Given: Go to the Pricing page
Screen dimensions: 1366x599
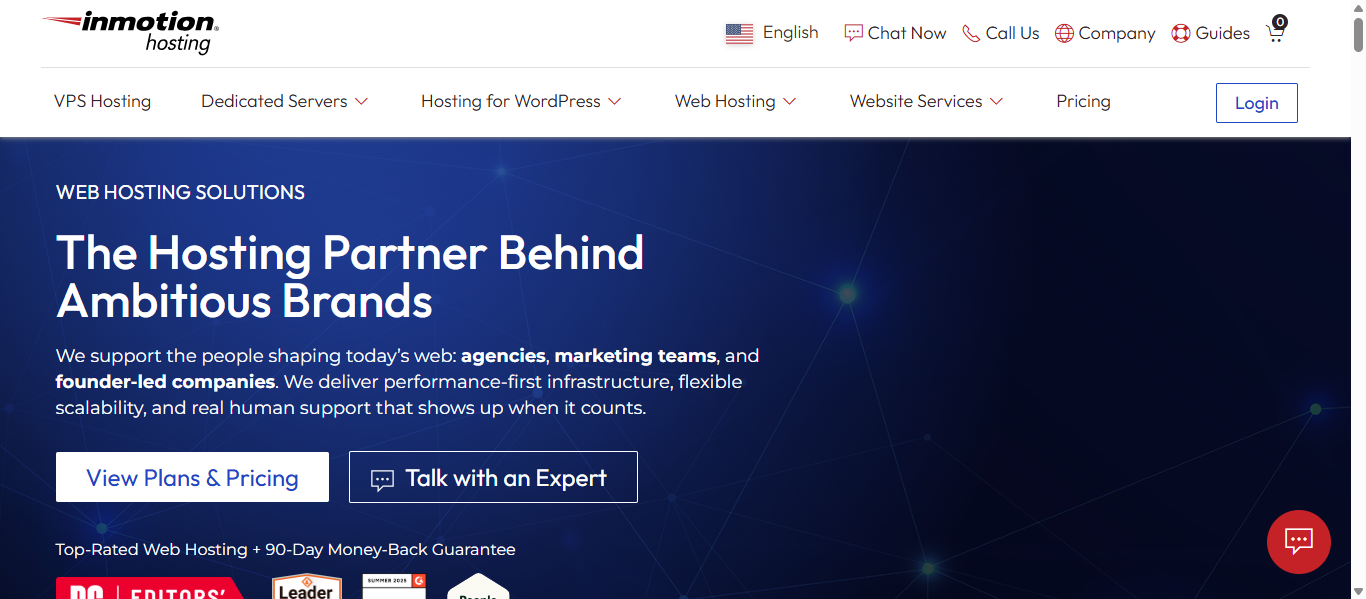Looking at the screenshot, I should pos(1083,101).
